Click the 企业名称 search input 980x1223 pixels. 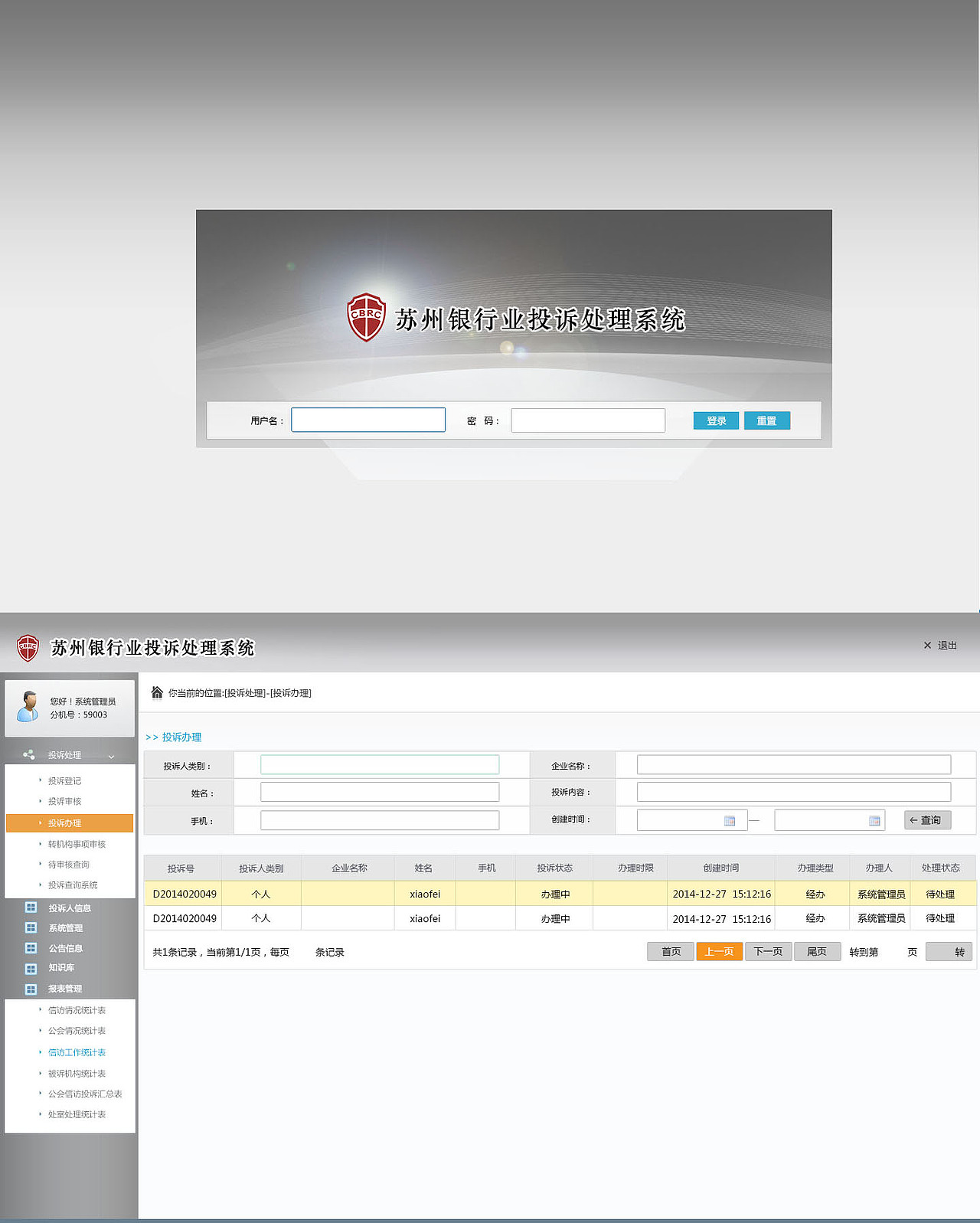794,764
